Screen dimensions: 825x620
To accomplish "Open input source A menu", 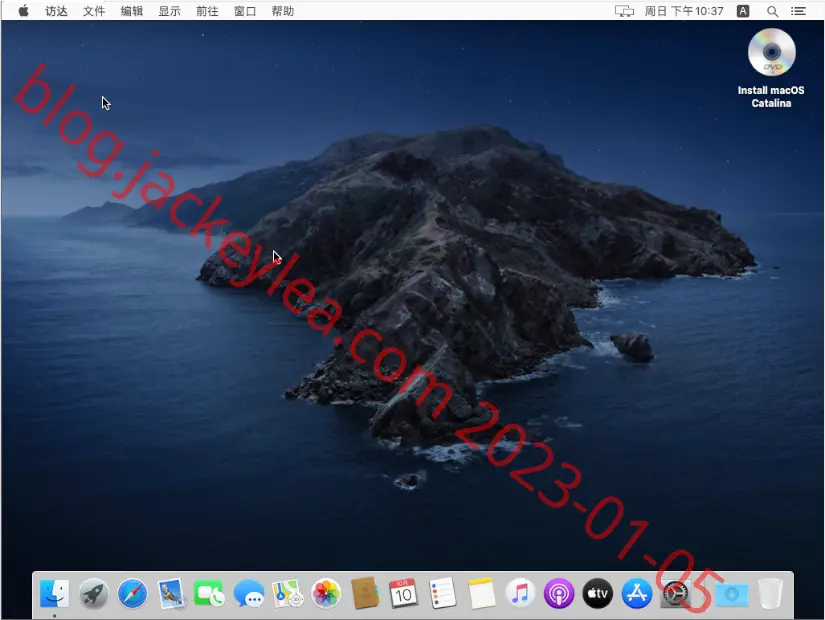I will [743, 11].
